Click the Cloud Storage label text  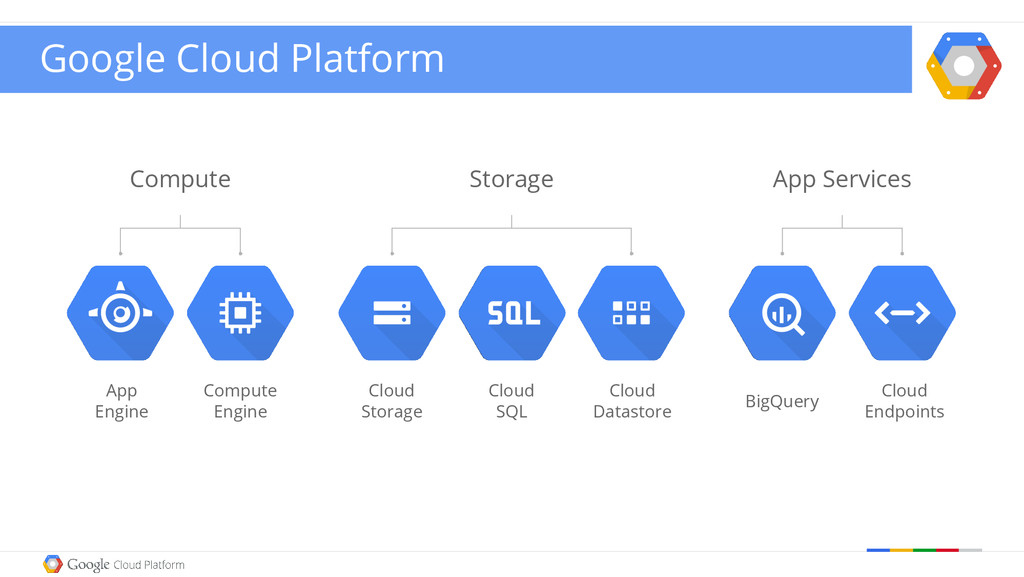coord(392,401)
